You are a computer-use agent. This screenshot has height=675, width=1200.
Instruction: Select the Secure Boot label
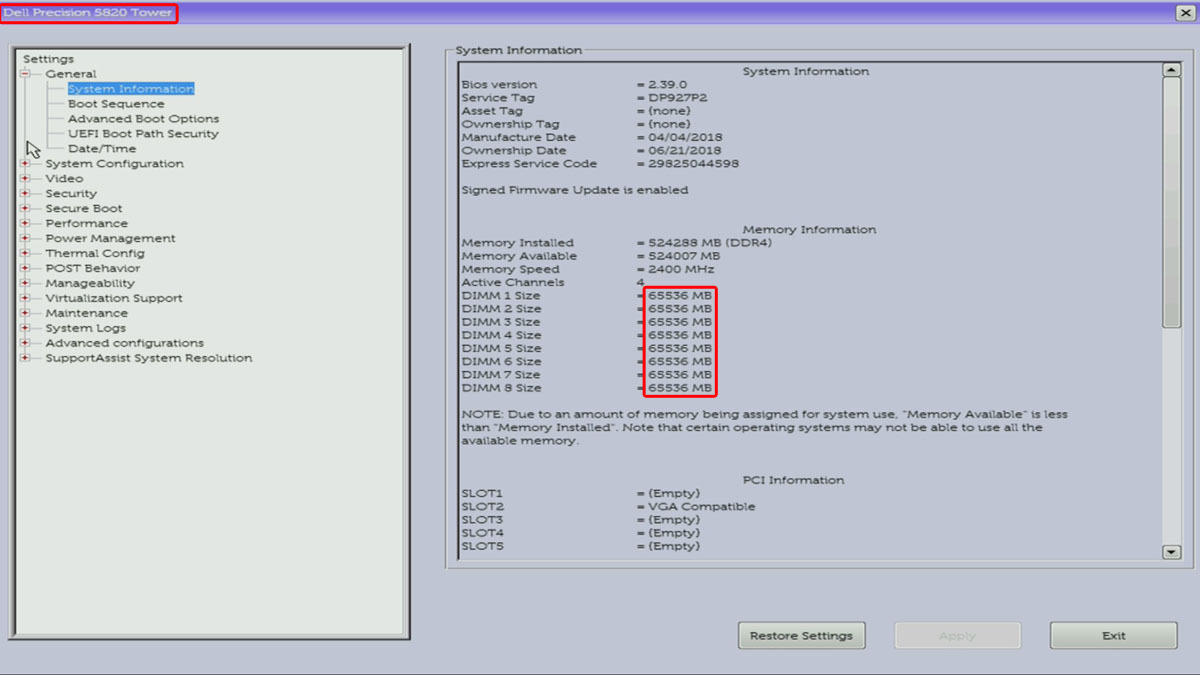pyautogui.click(x=84, y=209)
